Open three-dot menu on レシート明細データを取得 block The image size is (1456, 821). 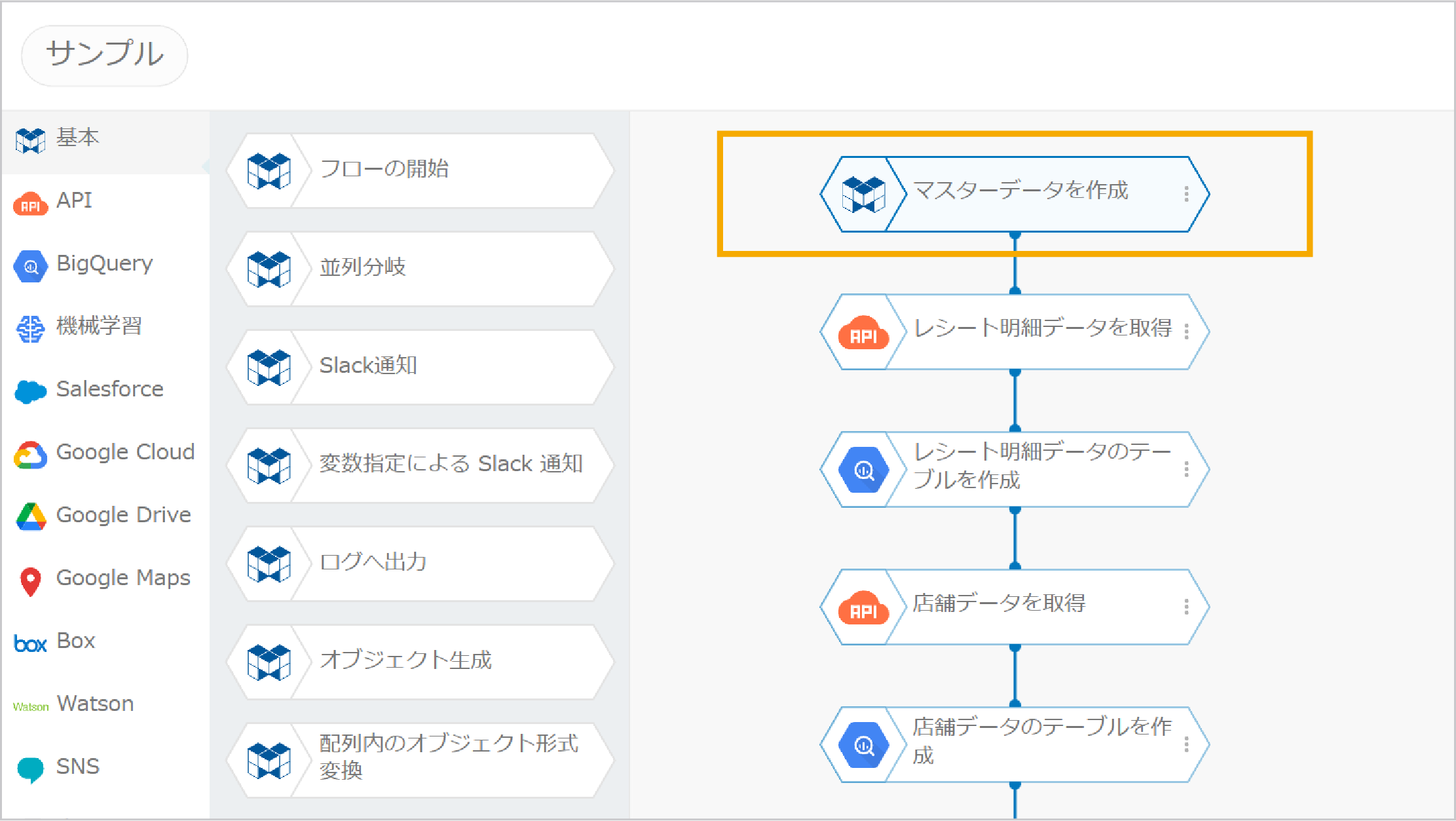point(1186,332)
